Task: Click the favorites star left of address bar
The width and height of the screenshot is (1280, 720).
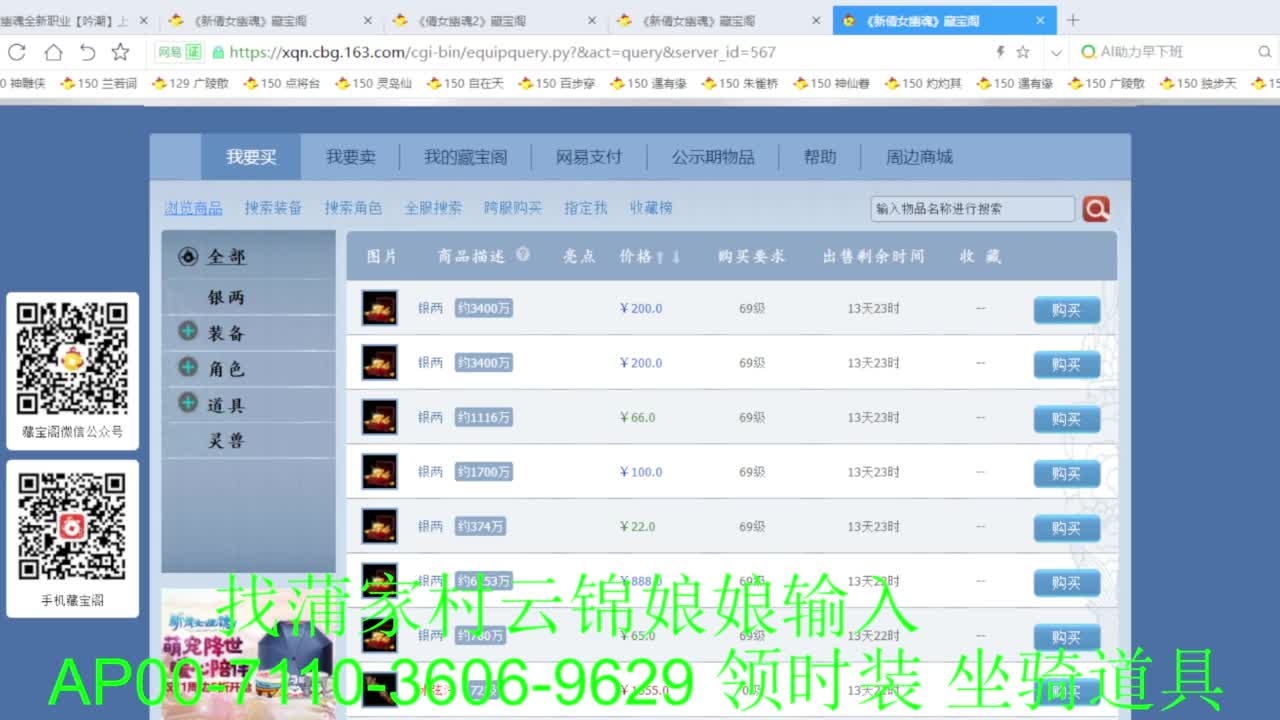Action: tap(120, 52)
